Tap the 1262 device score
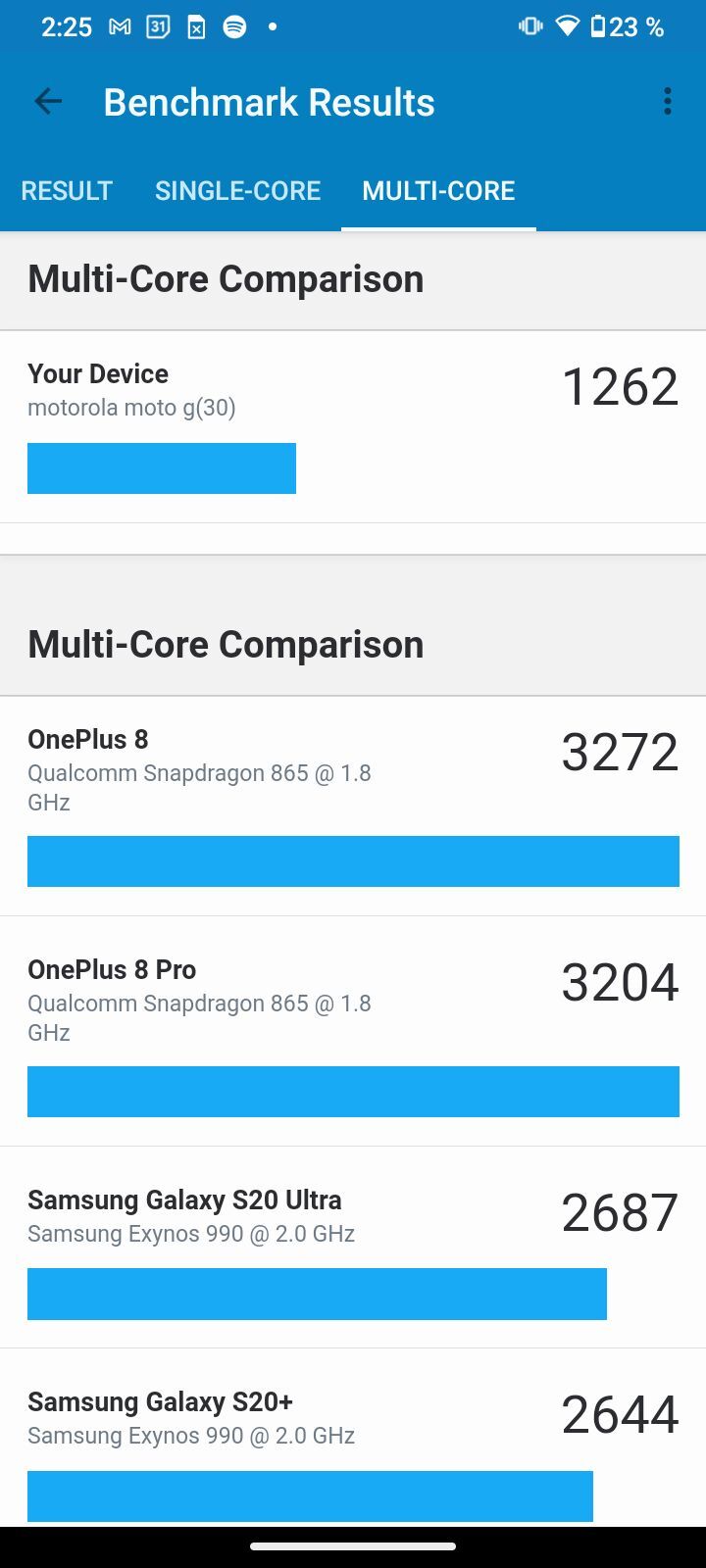The height and width of the screenshot is (1568, 706). [x=620, y=386]
